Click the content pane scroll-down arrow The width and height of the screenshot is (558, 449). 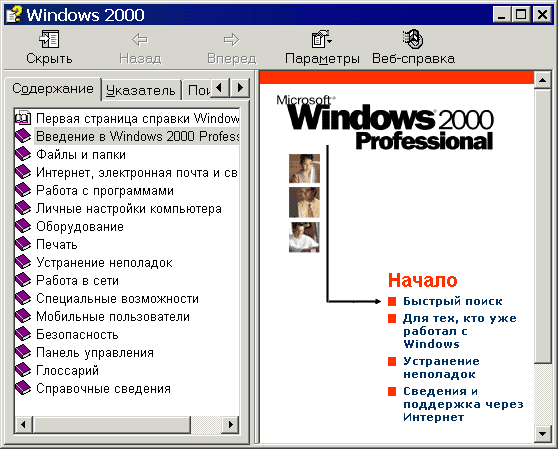coord(542,434)
